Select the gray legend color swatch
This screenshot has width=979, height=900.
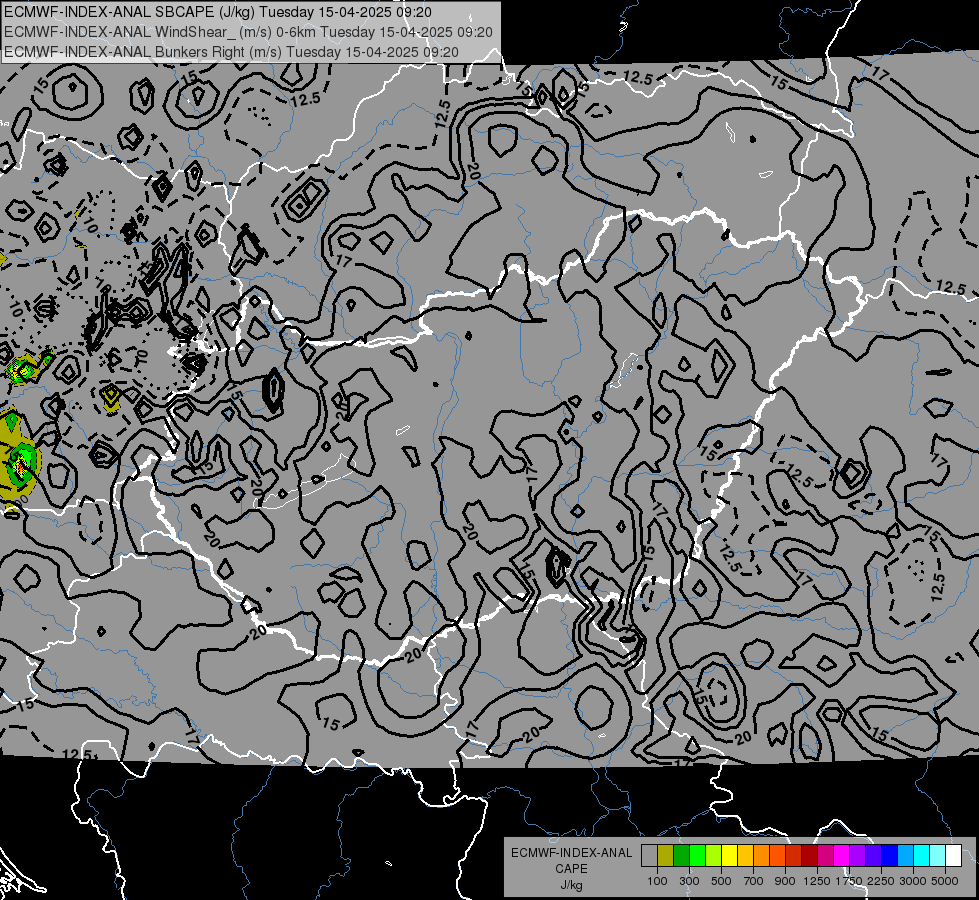[649, 855]
